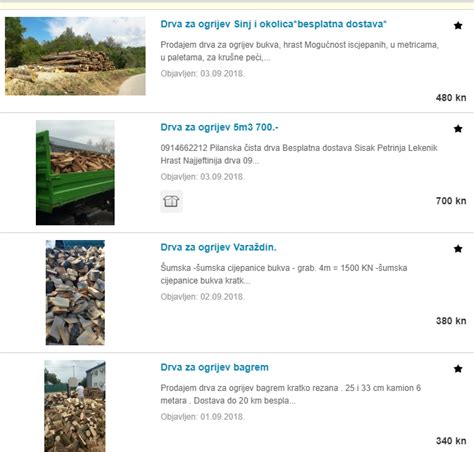Favorite the 5m3 700.- firewood ad
The image size is (474, 452).
(x=458, y=129)
